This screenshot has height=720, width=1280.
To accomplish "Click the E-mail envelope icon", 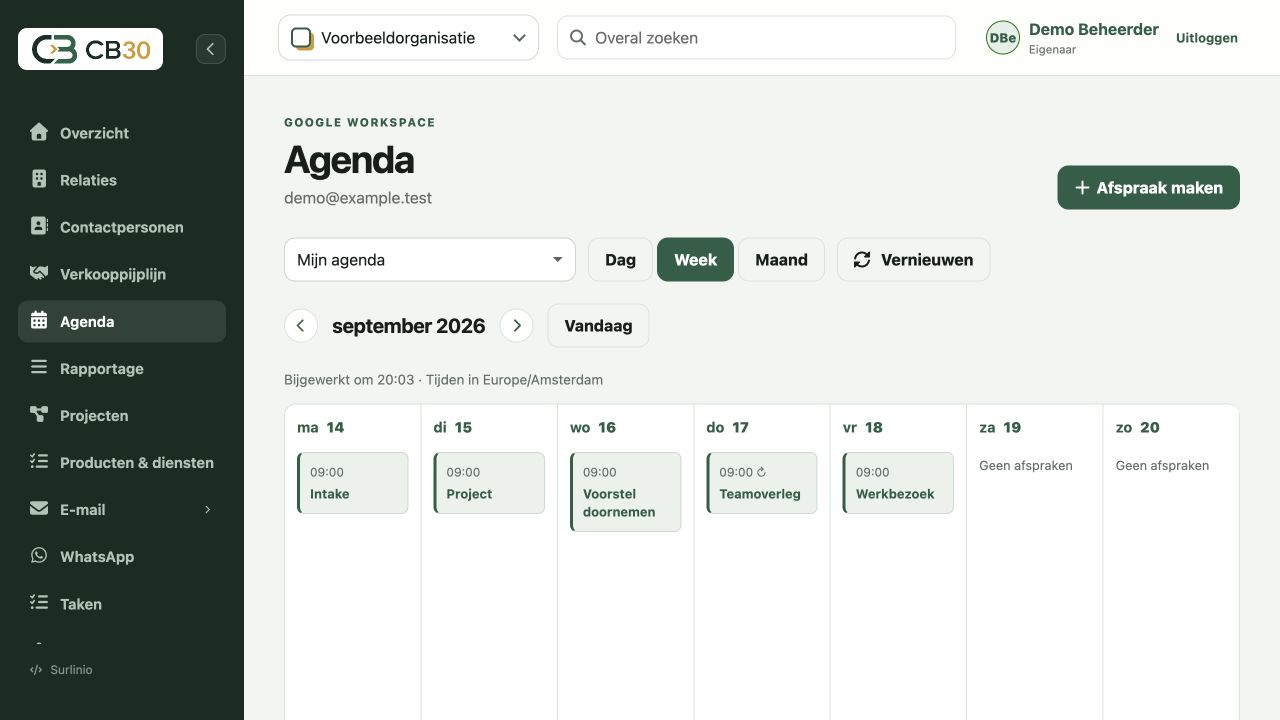I will [x=39, y=508].
